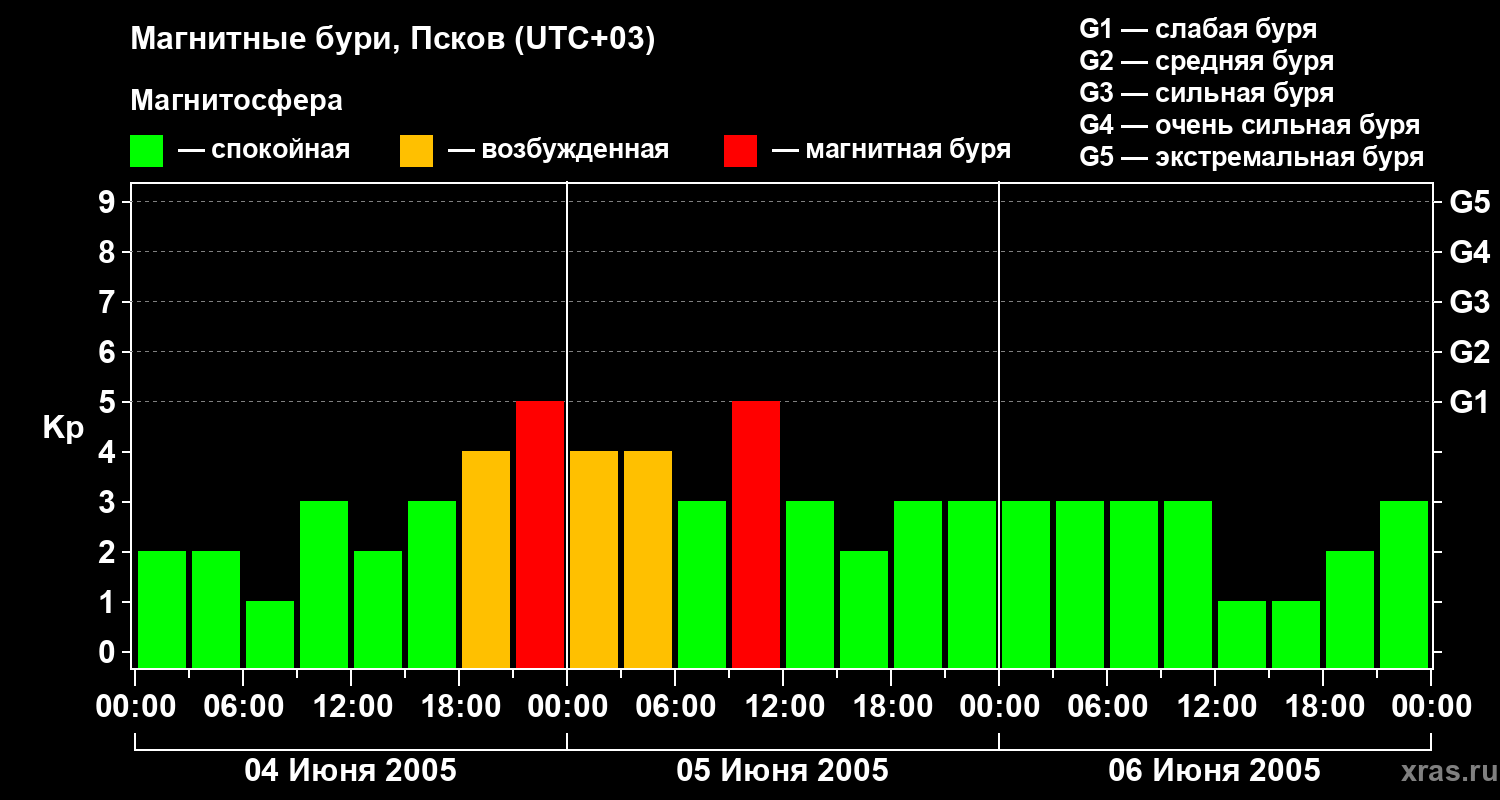Click the «Kp» axis label

(63, 428)
